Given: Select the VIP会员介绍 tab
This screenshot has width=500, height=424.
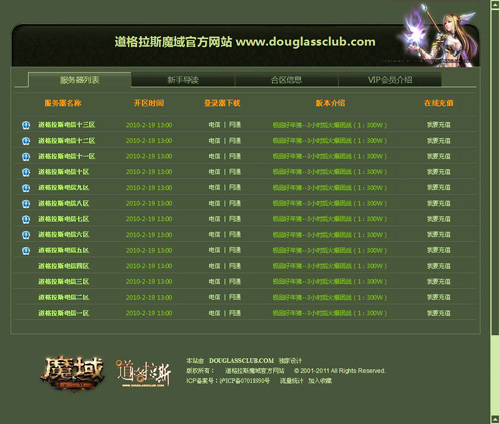Looking at the screenshot, I should 390,80.
